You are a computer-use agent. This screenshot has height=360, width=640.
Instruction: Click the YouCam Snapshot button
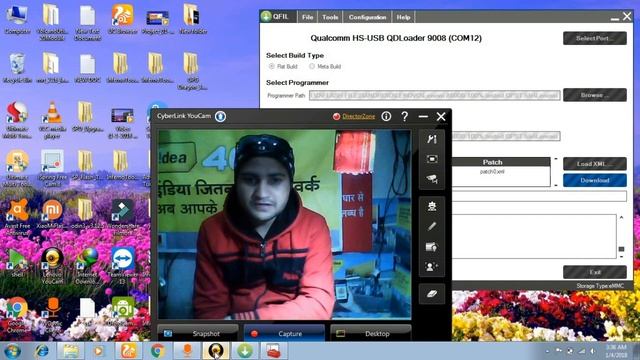[198, 333]
